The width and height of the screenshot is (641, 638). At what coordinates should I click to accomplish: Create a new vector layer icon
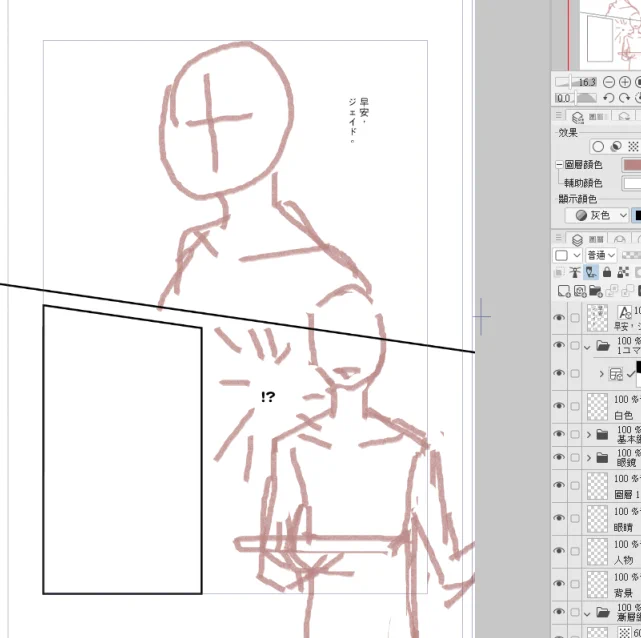pos(580,291)
